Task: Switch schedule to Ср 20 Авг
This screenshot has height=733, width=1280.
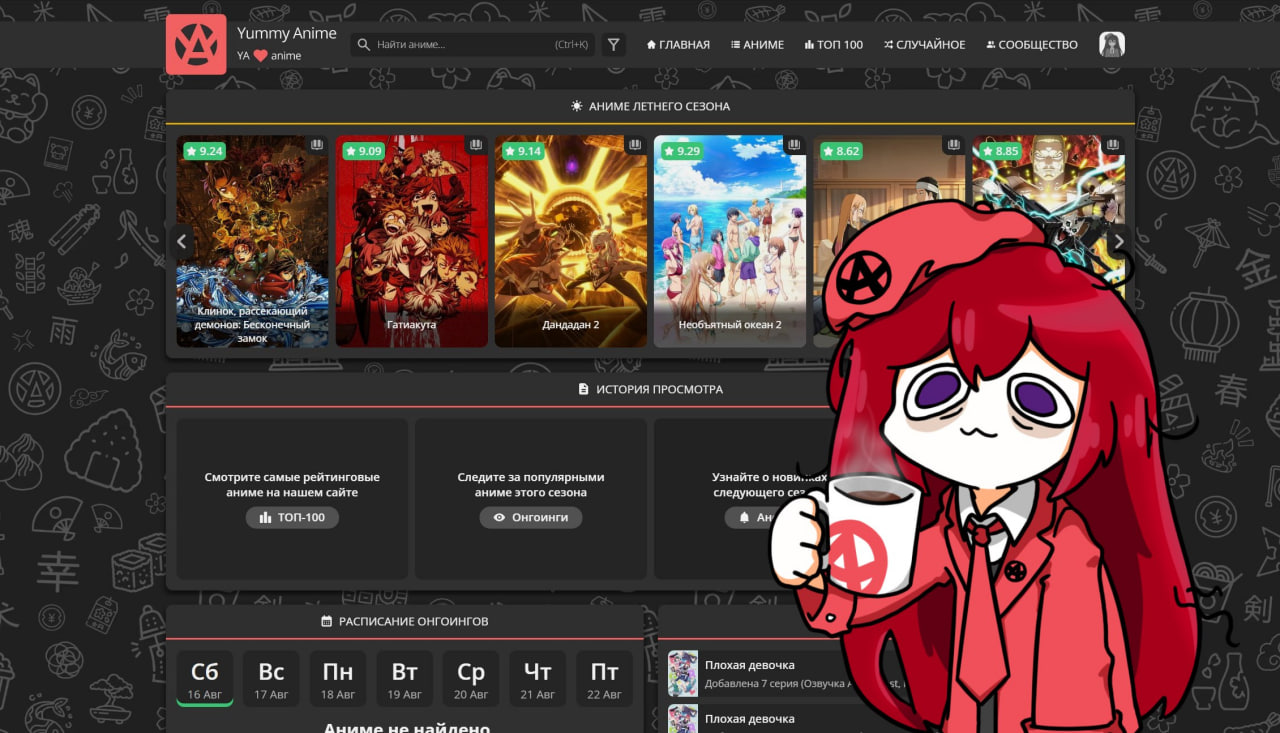Action: click(x=471, y=679)
